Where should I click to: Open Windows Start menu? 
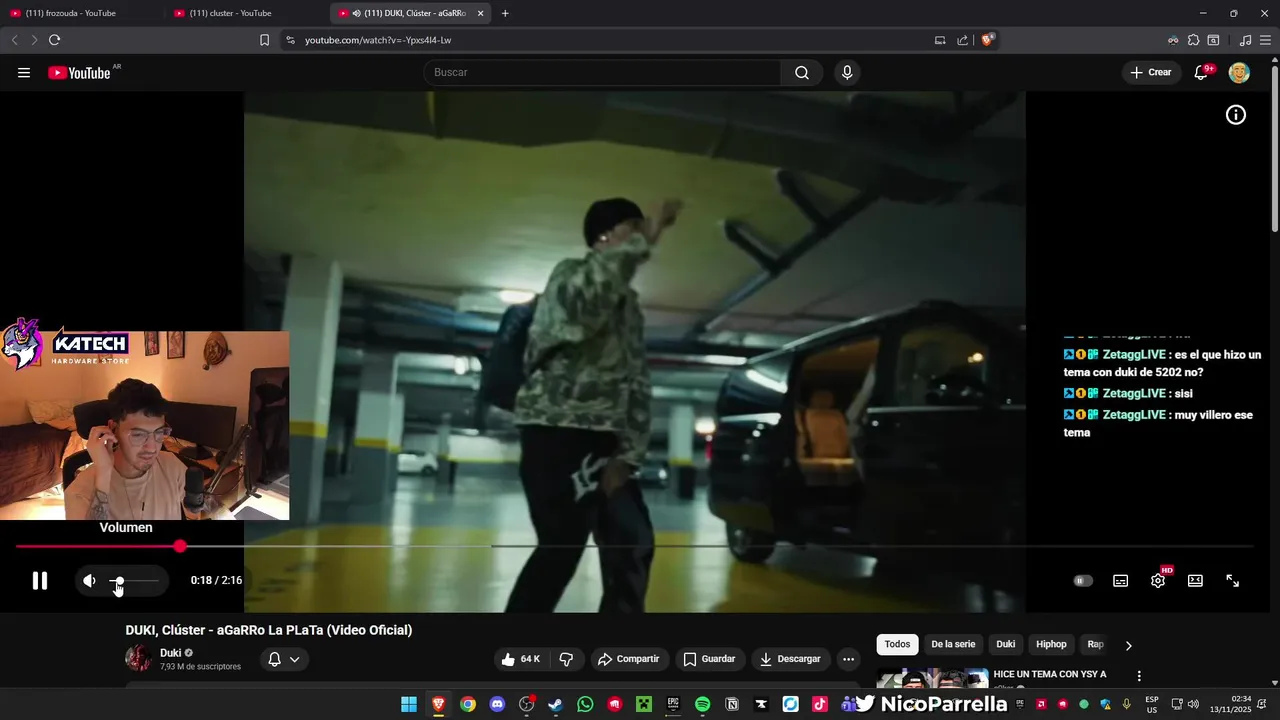[409, 704]
